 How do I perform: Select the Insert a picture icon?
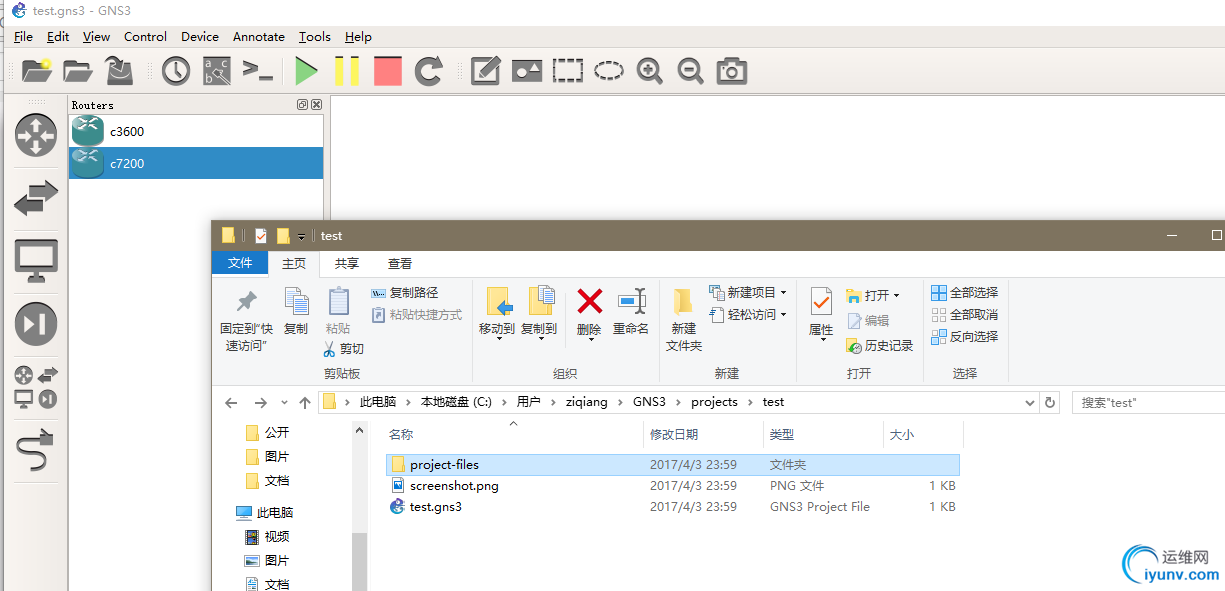click(x=527, y=71)
